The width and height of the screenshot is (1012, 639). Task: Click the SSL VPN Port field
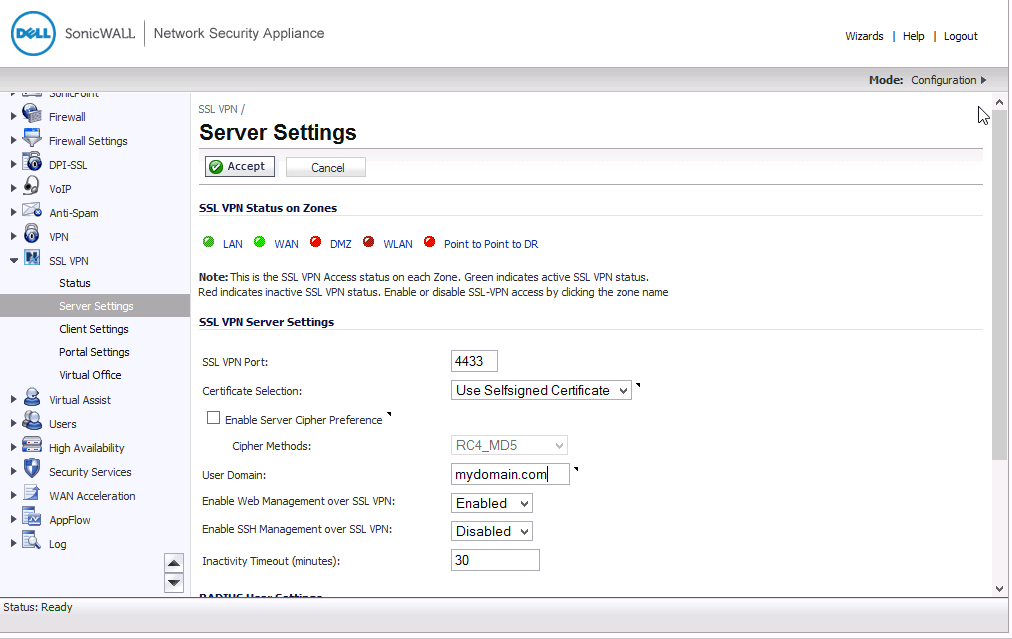pos(474,361)
